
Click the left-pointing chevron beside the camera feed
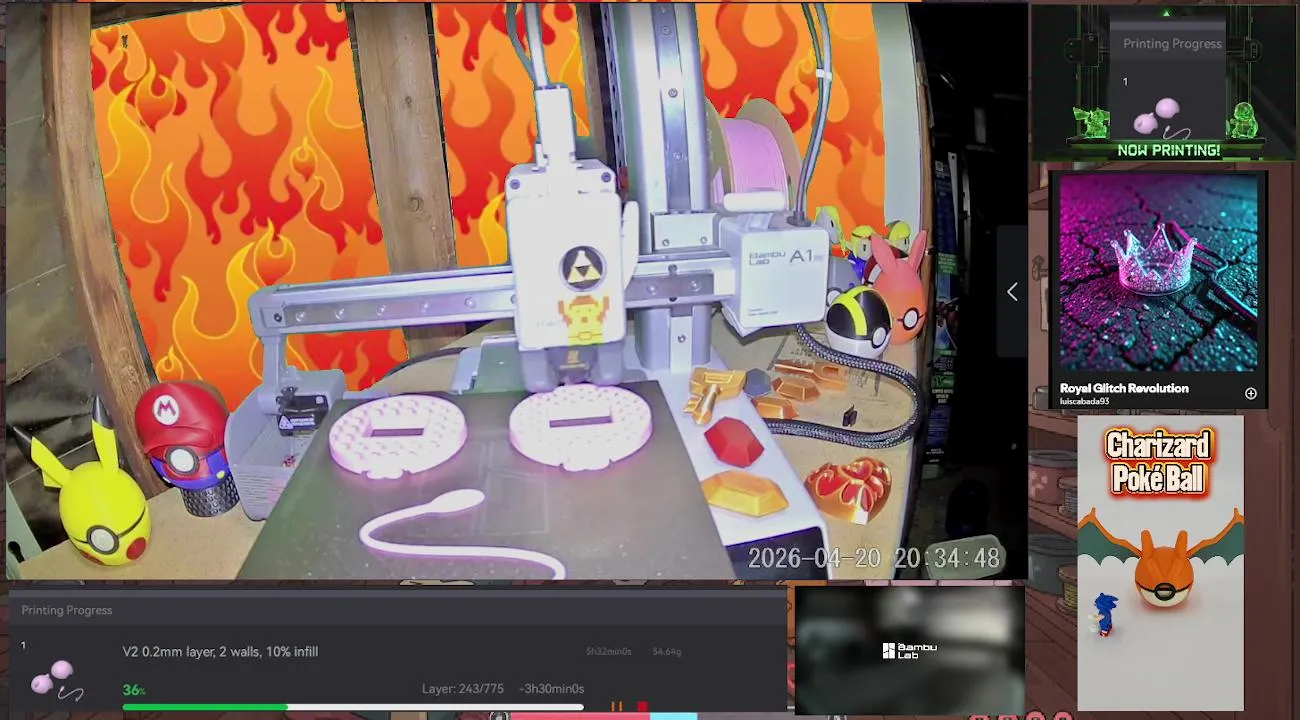(1012, 291)
